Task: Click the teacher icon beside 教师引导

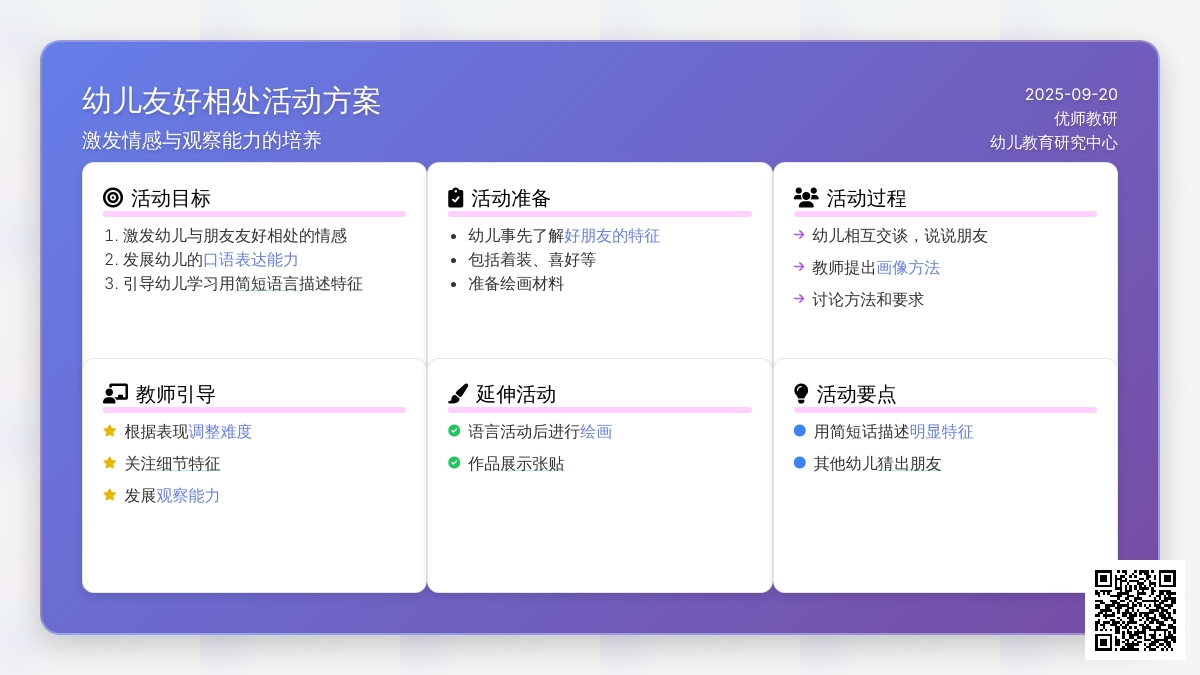Action: [115, 394]
